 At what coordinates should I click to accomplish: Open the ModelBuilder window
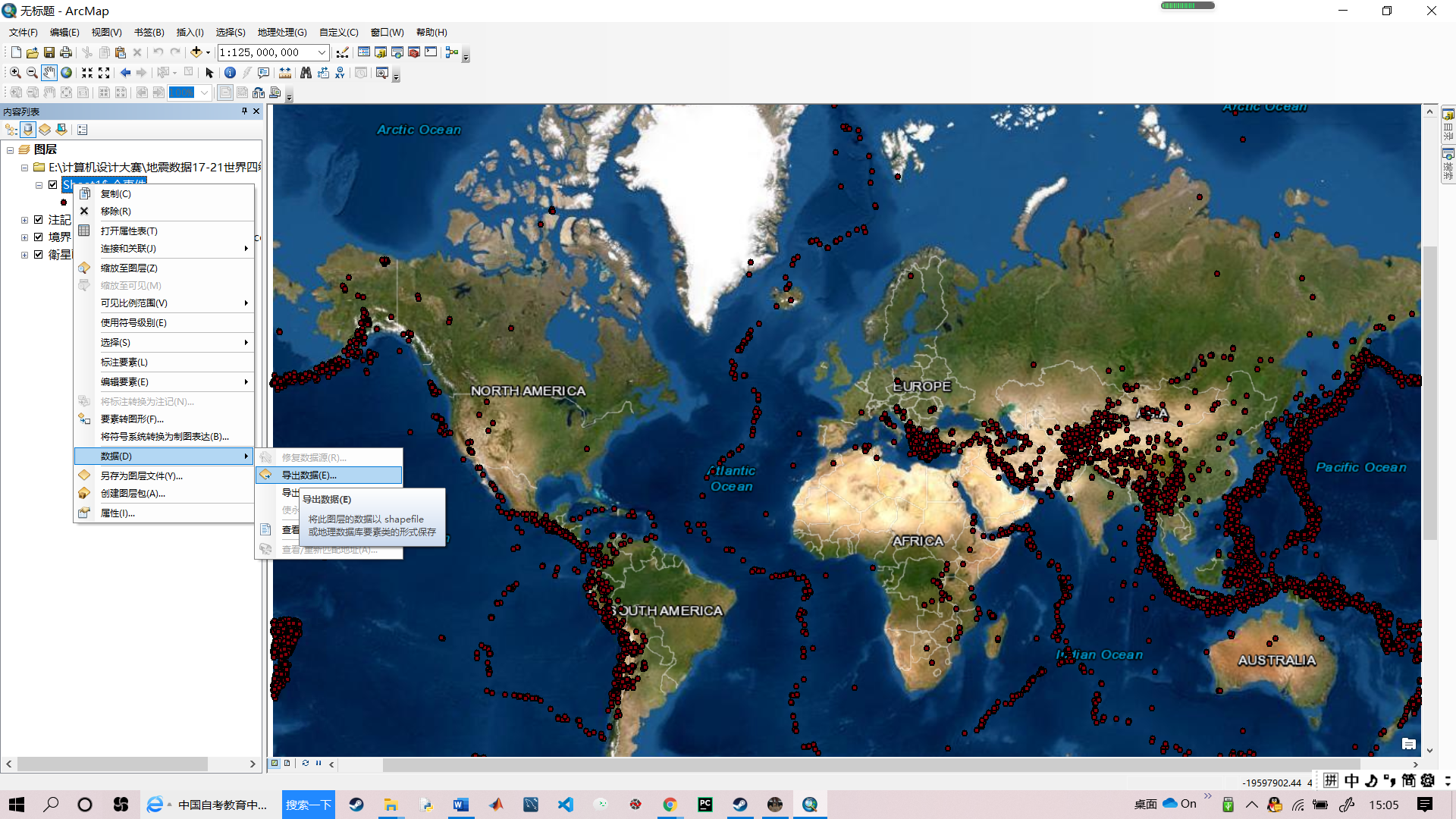[452, 52]
